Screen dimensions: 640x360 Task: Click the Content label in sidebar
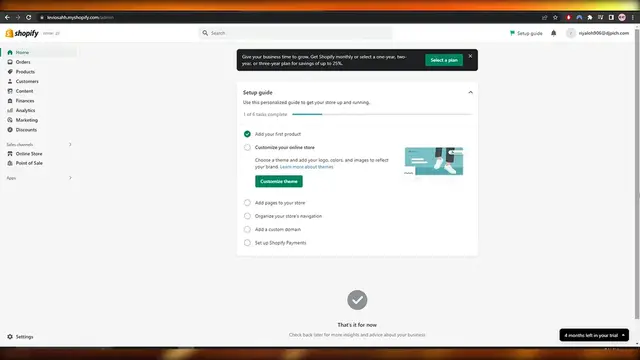pos(24,91)
